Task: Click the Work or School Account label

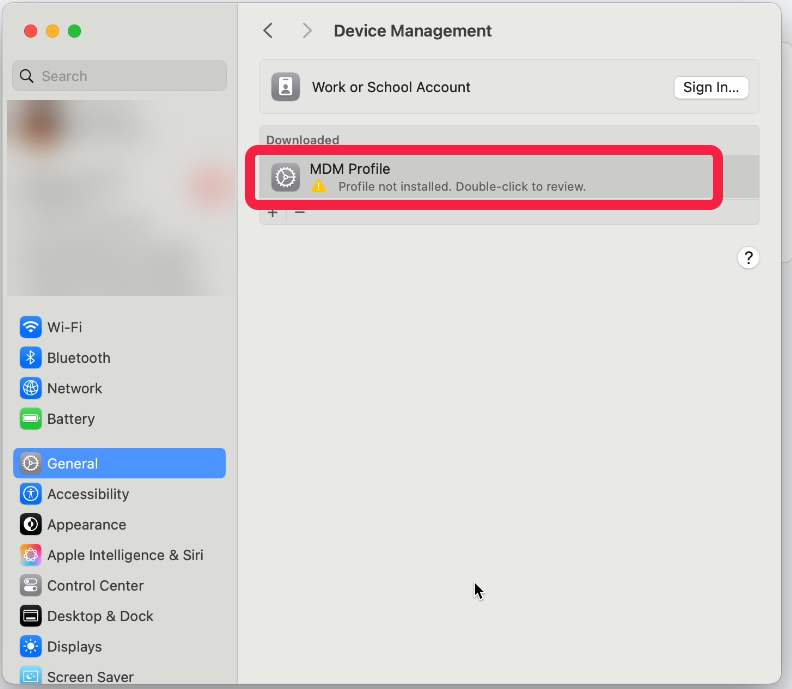Action: tap(391, 87)
